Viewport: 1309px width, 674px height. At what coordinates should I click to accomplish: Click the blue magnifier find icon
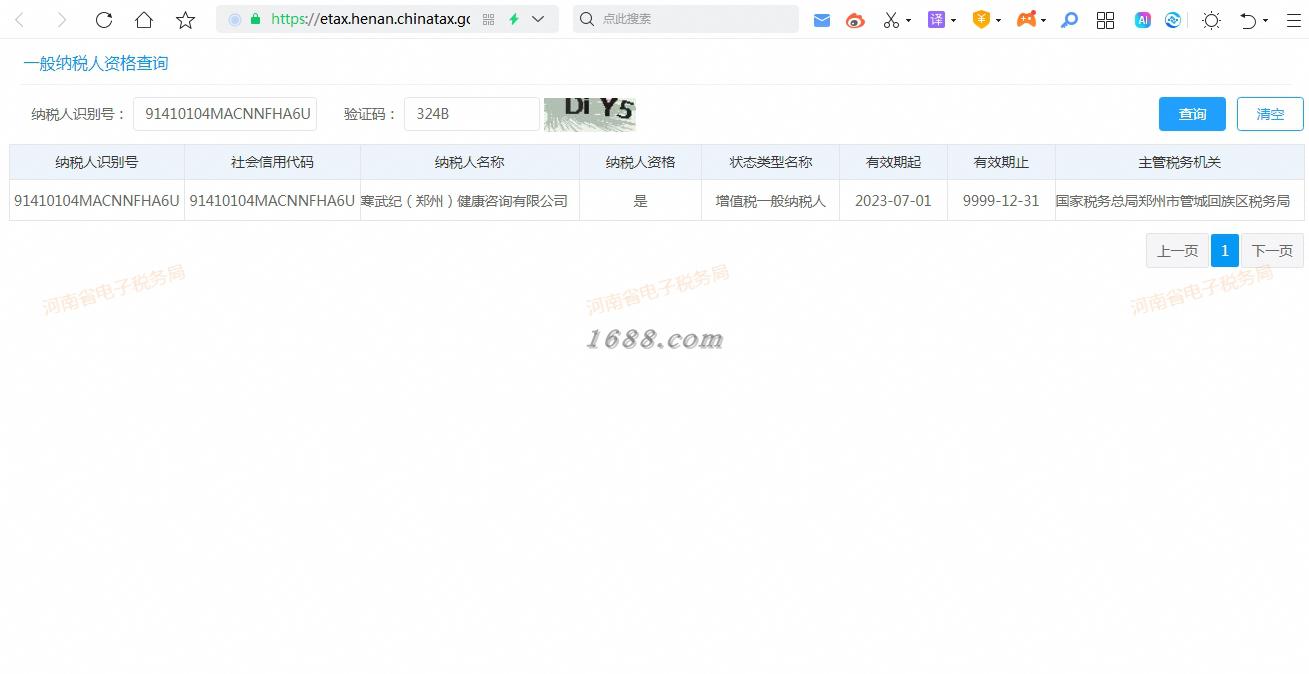click(x=1069, y=20)
